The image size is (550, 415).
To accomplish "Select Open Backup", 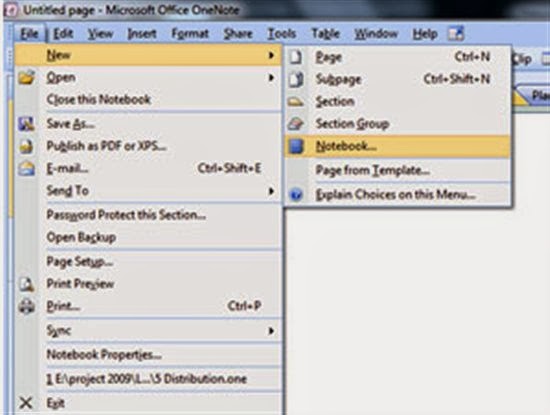I will tap(148, 237).
